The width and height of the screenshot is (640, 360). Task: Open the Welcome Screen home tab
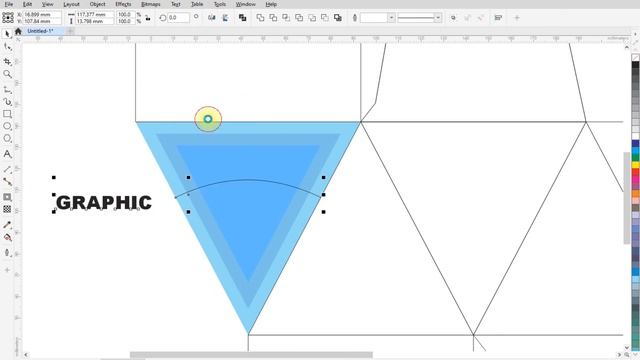[x=18, y=31]
